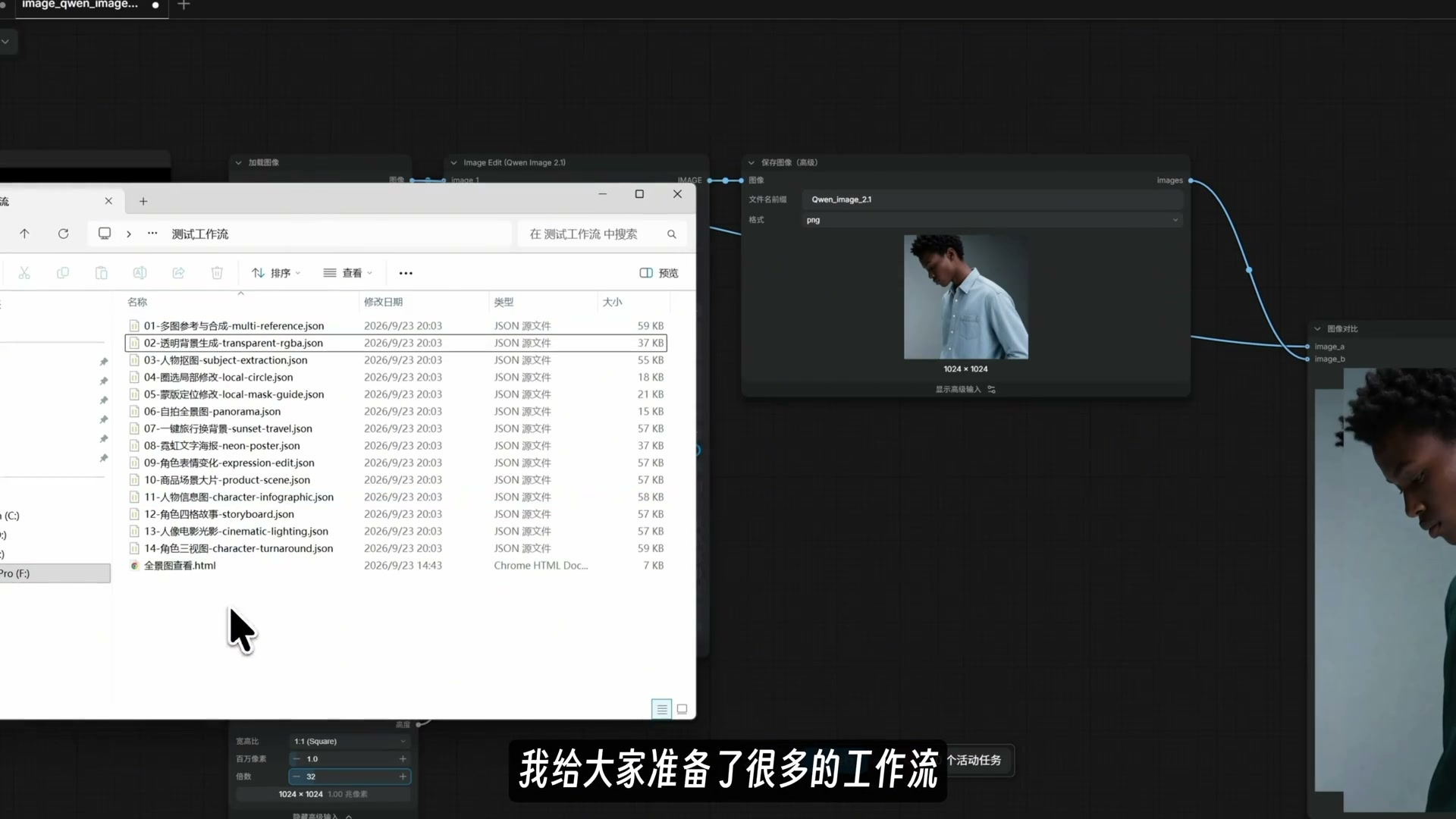Click the 个活动任务 button

pos(974,760)
